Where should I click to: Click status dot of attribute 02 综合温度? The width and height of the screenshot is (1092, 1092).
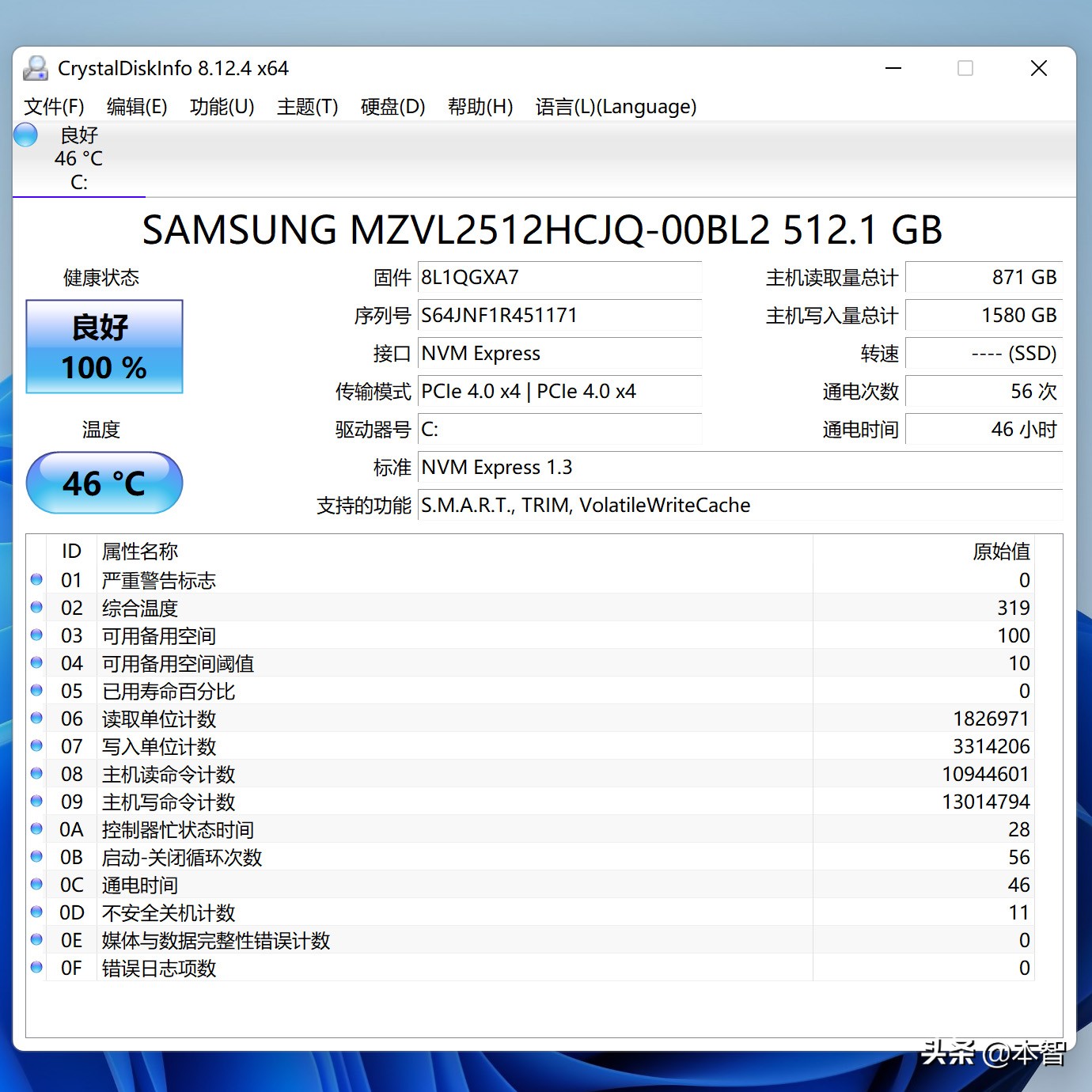point(36,608)
